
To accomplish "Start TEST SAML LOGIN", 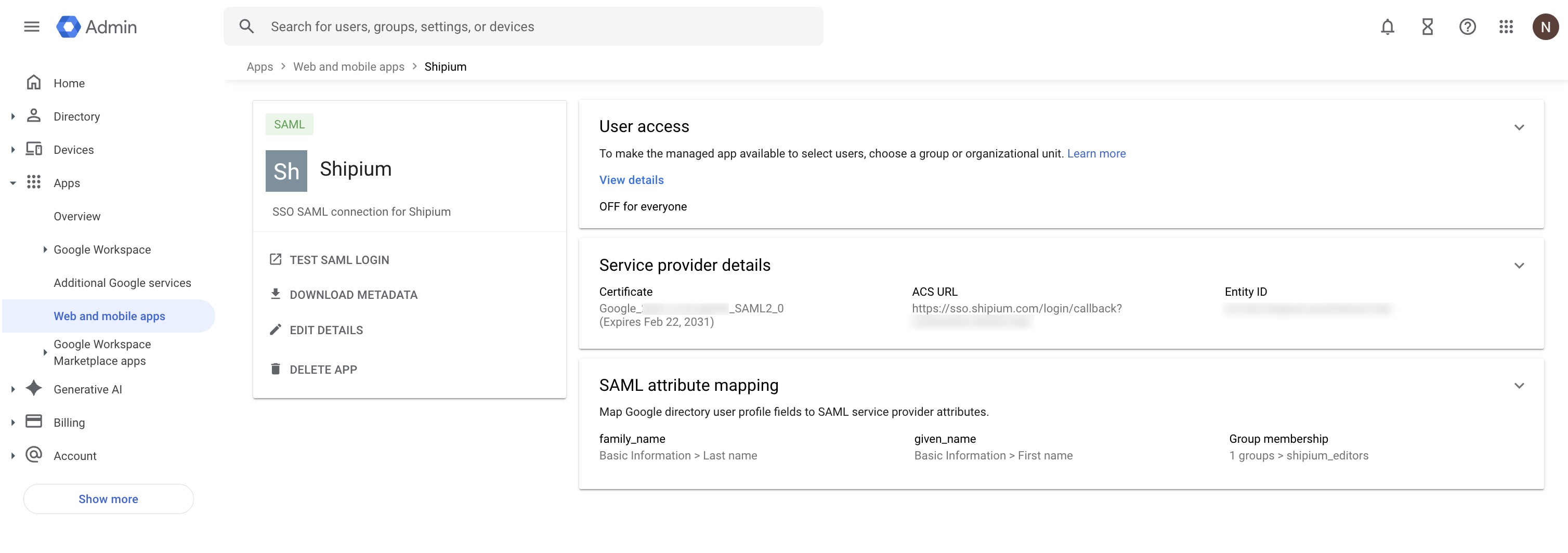I will 339,260.
